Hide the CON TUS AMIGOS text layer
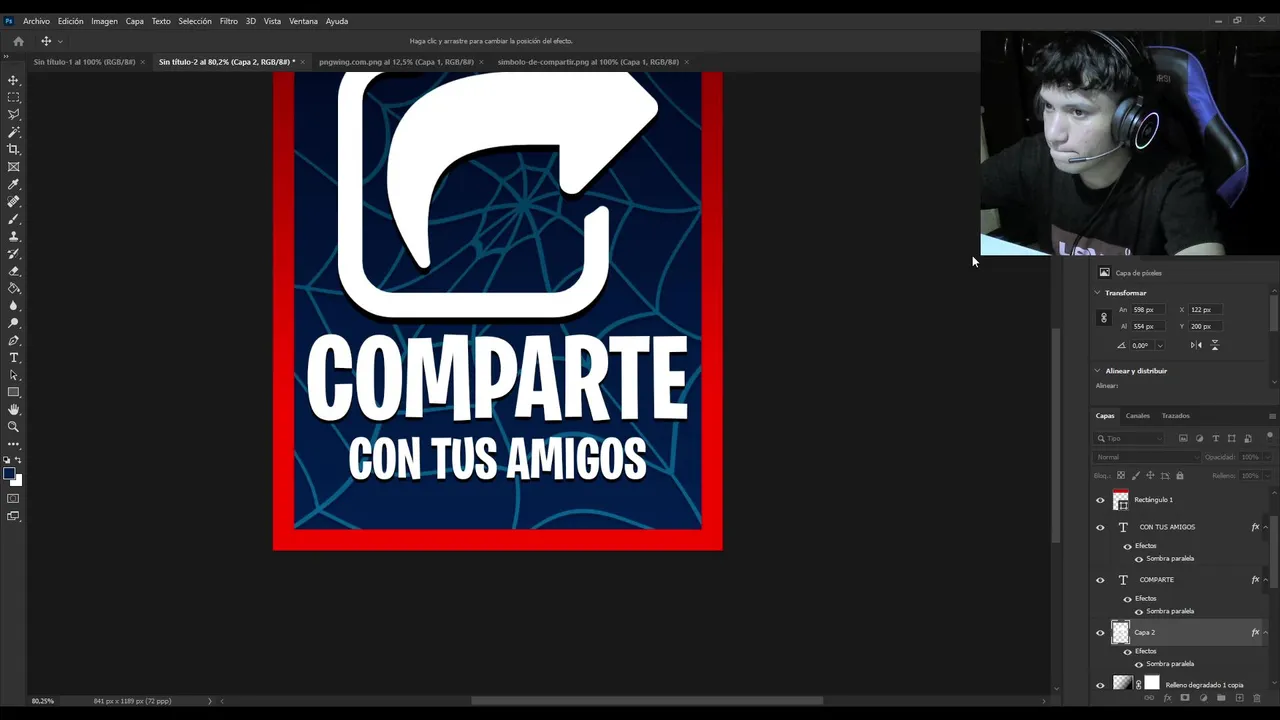 click(x=1100, y=527)
